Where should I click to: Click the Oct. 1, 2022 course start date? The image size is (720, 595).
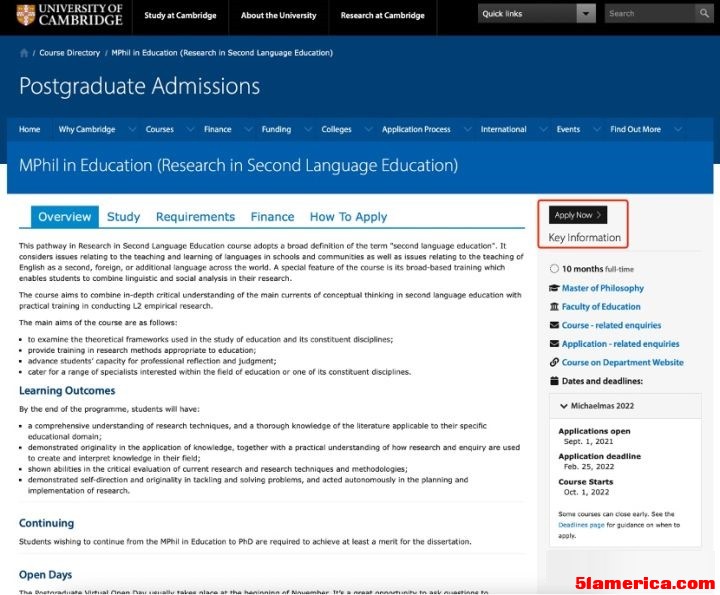point(586,492)
